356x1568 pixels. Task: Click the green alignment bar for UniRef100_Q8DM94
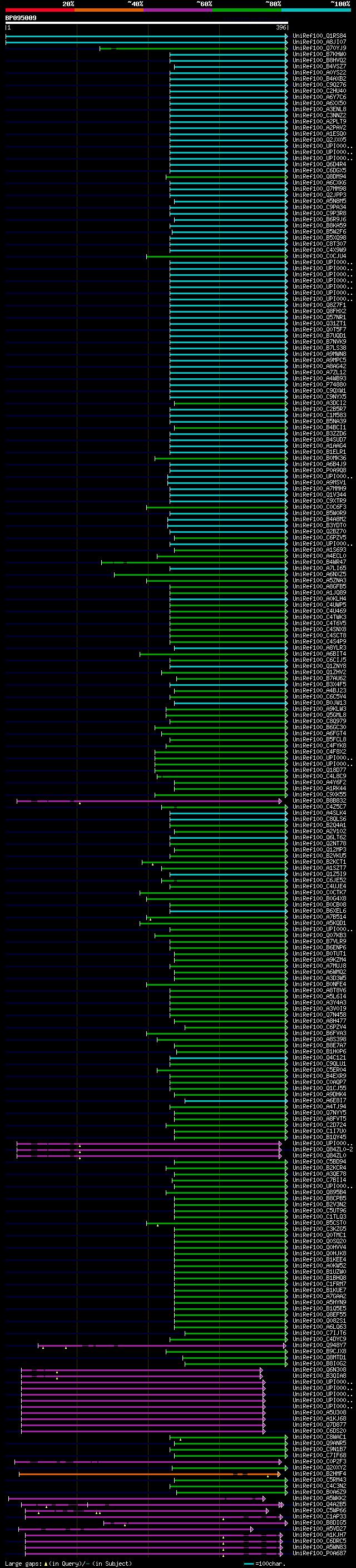pyautogui.click(x=226, y=176)
